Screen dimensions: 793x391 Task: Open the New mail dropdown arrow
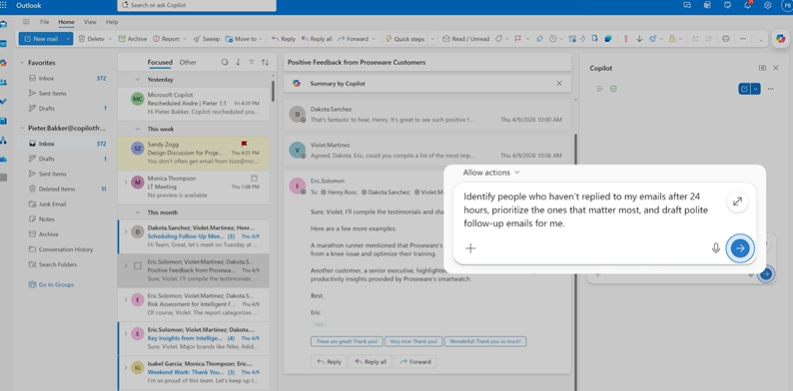pyautogui.click(x=68, y=39)
